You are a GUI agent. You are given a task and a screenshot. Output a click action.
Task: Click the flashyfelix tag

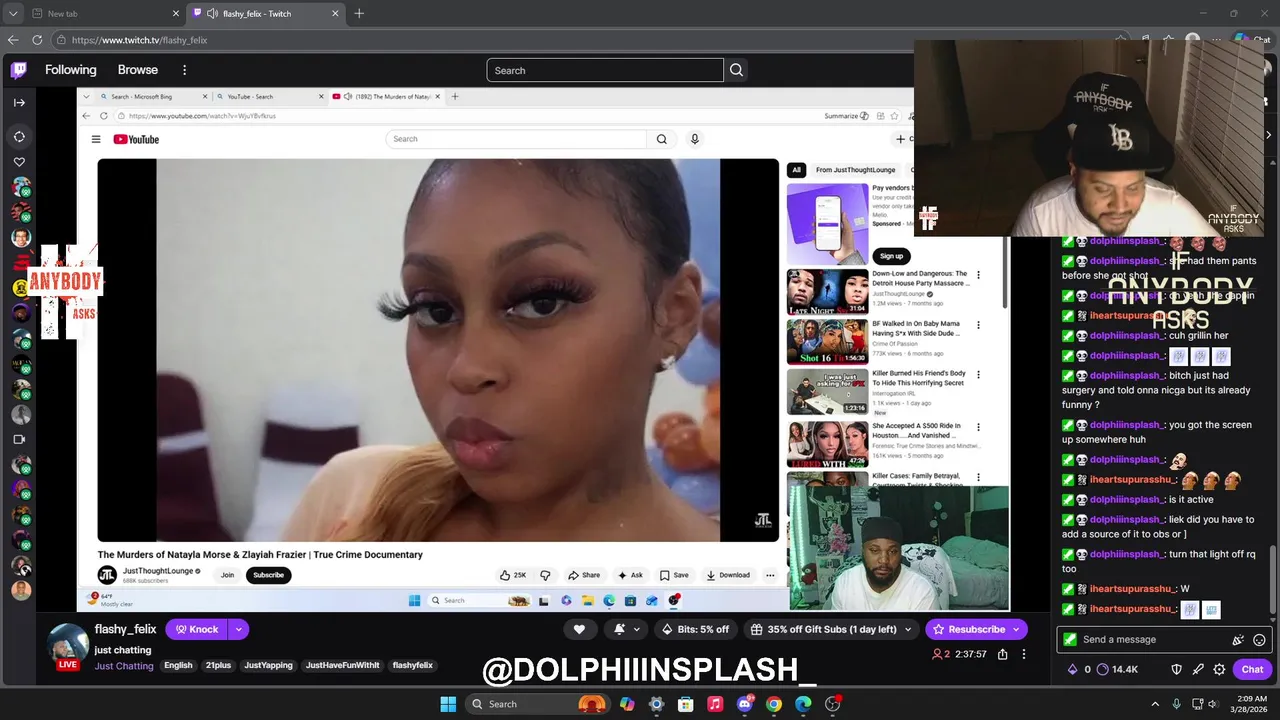(413, 666)
